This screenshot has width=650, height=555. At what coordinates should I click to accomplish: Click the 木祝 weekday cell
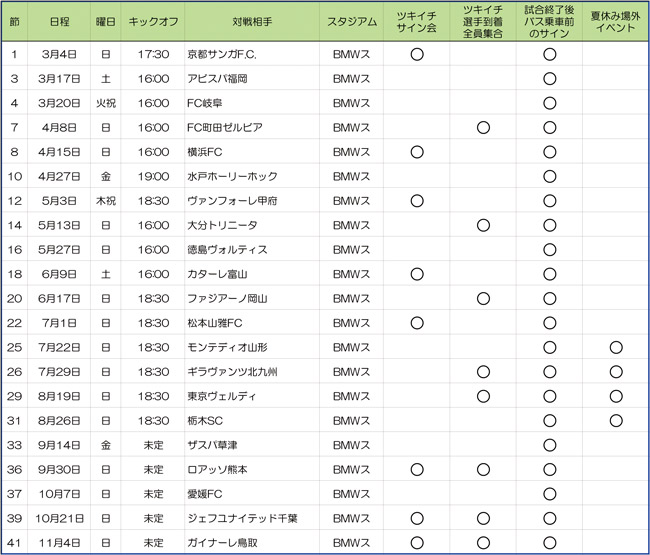coord(106,201)
